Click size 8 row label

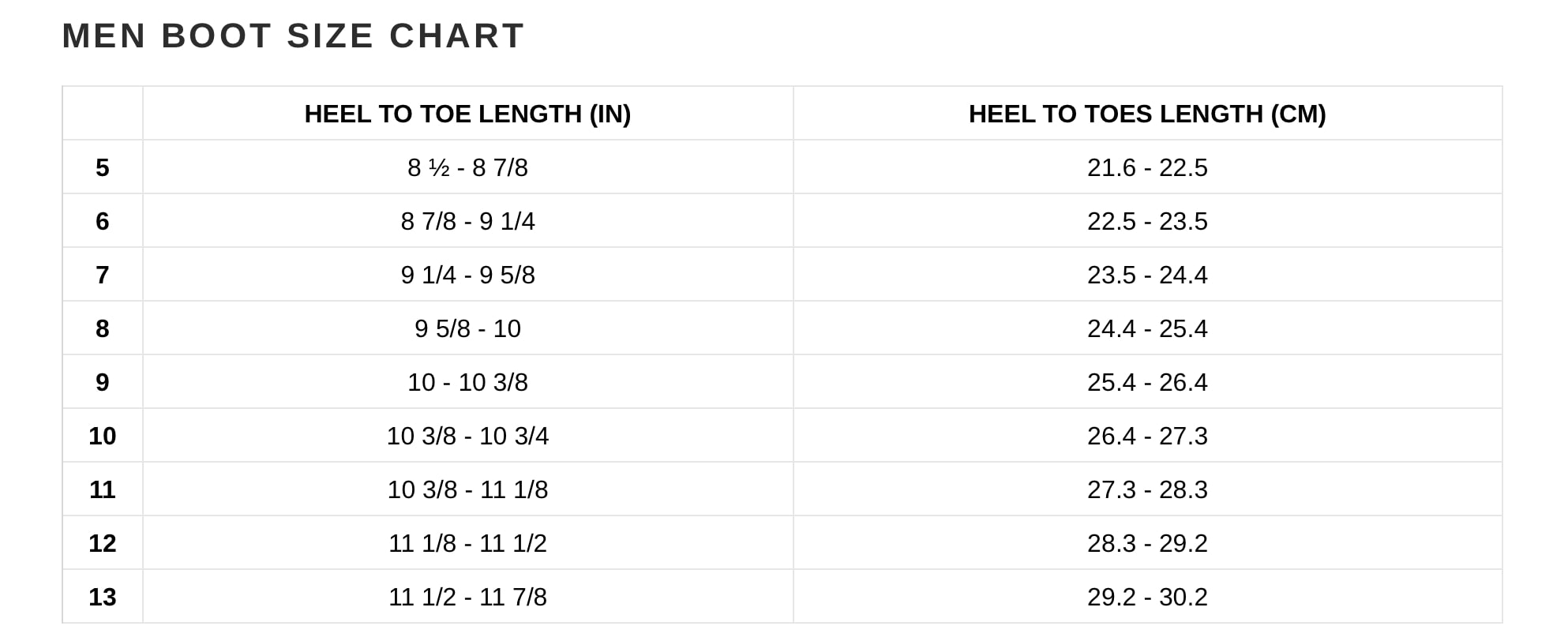tap(103, 328)
